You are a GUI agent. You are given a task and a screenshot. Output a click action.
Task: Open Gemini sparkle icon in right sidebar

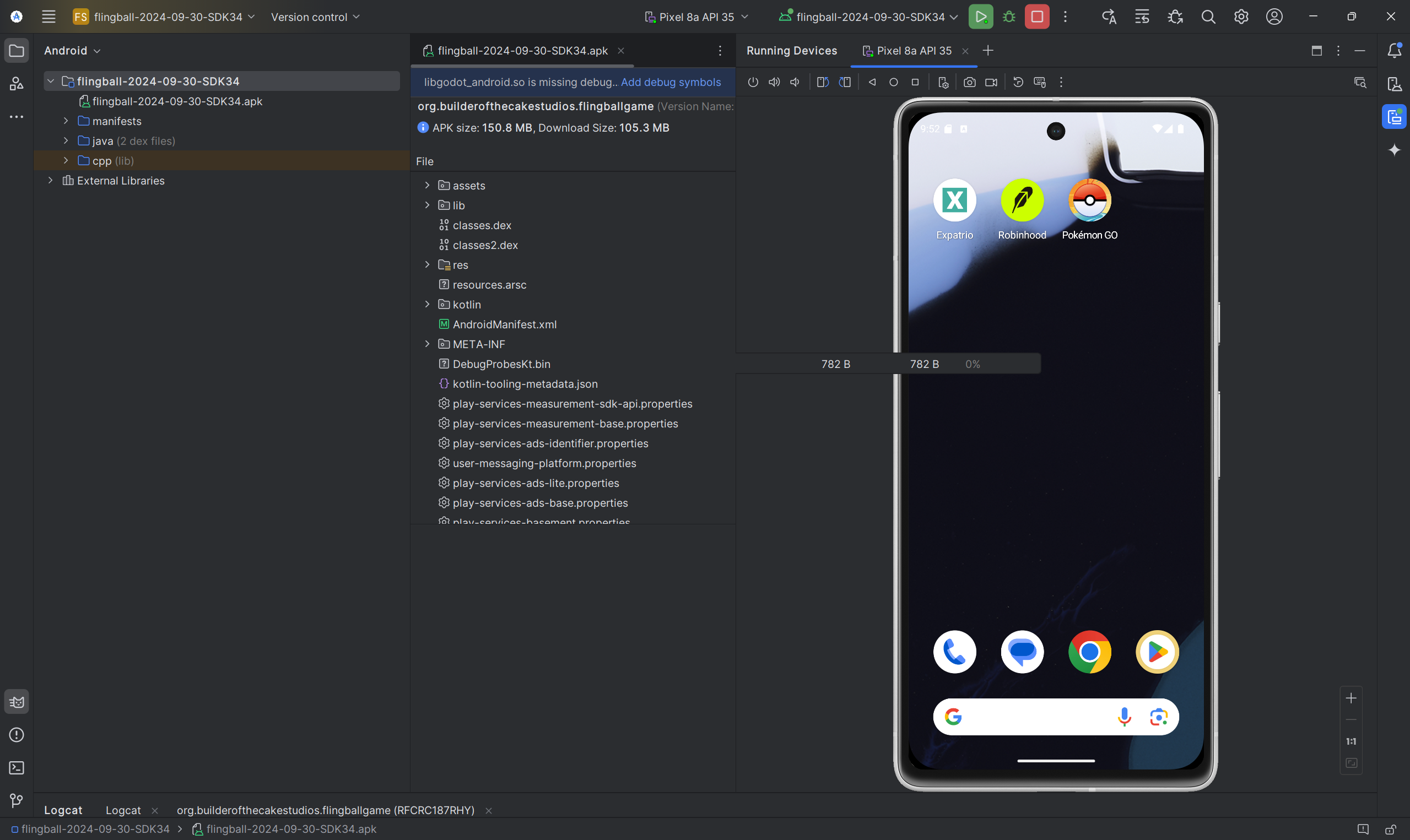[x=1394, y=150]
